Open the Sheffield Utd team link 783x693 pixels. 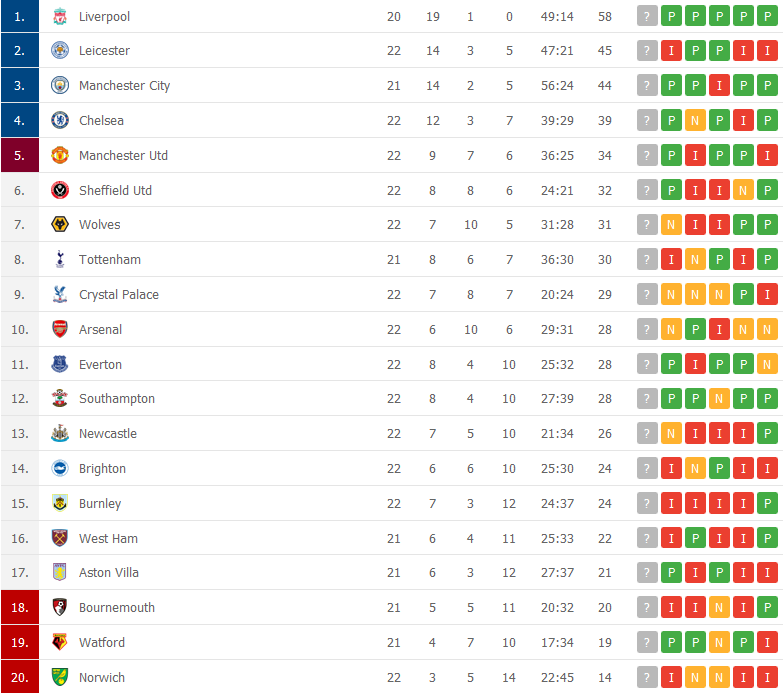(x=115, y=191)
